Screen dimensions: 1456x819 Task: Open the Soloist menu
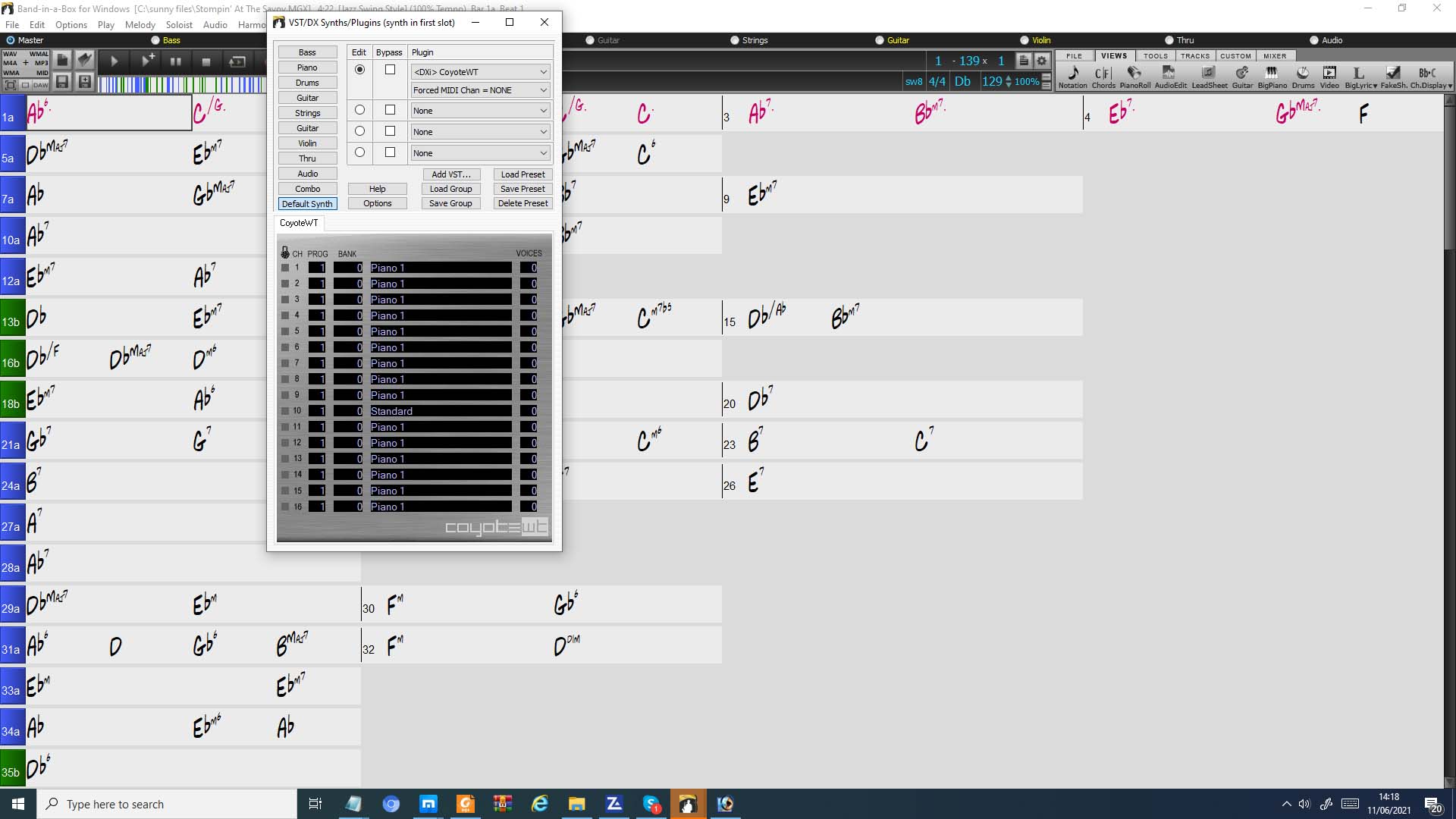[x=180, y=25]
